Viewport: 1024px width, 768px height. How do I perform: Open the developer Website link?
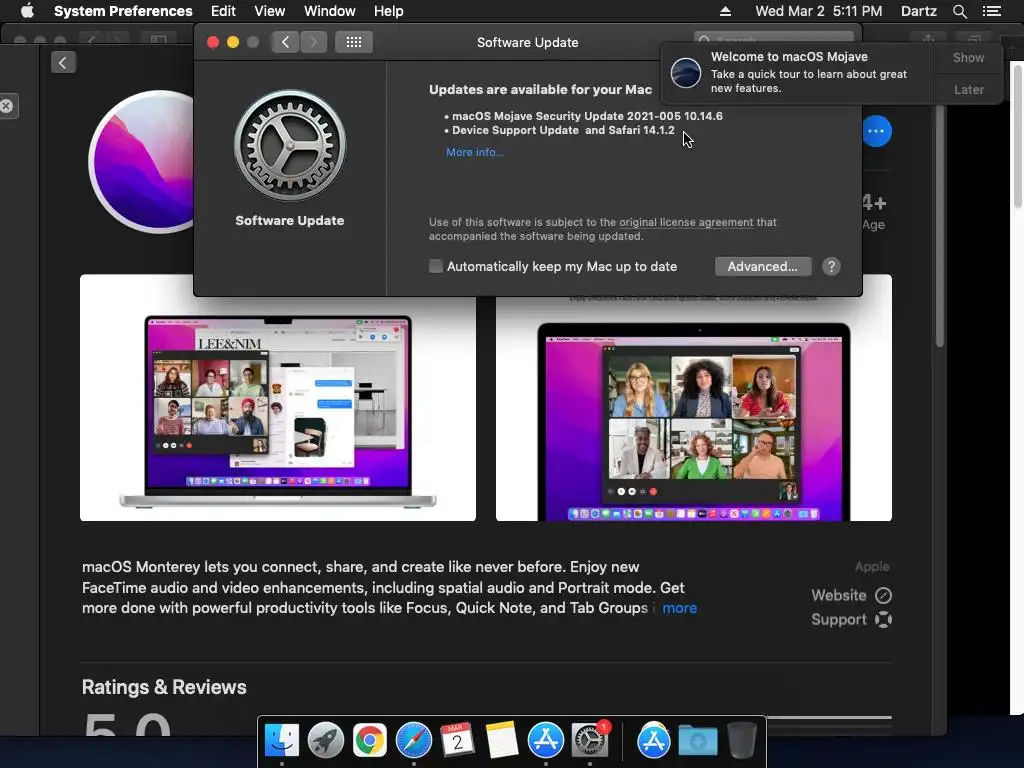[x=839, y=595]
